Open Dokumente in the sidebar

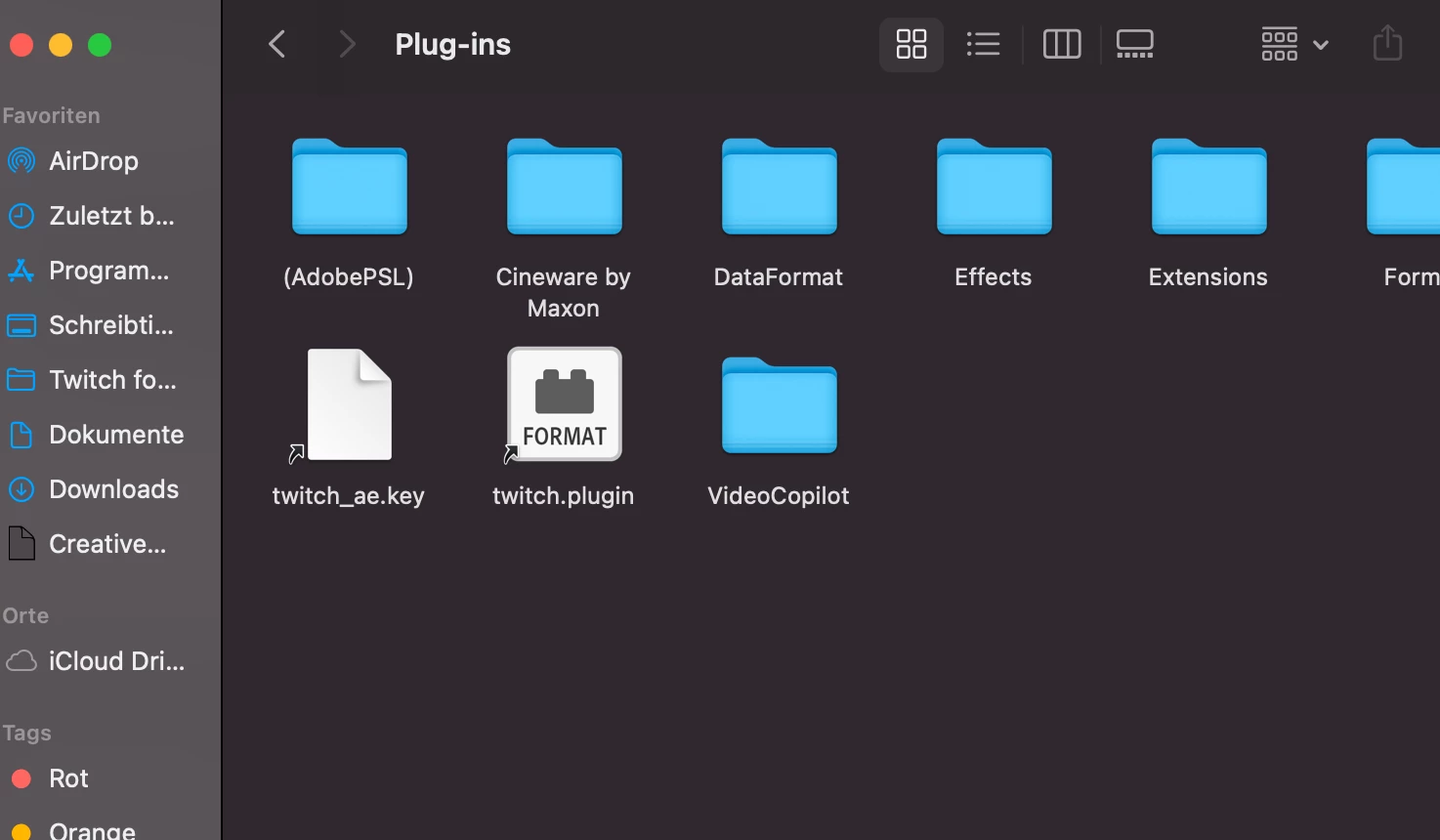pos(116,435)
